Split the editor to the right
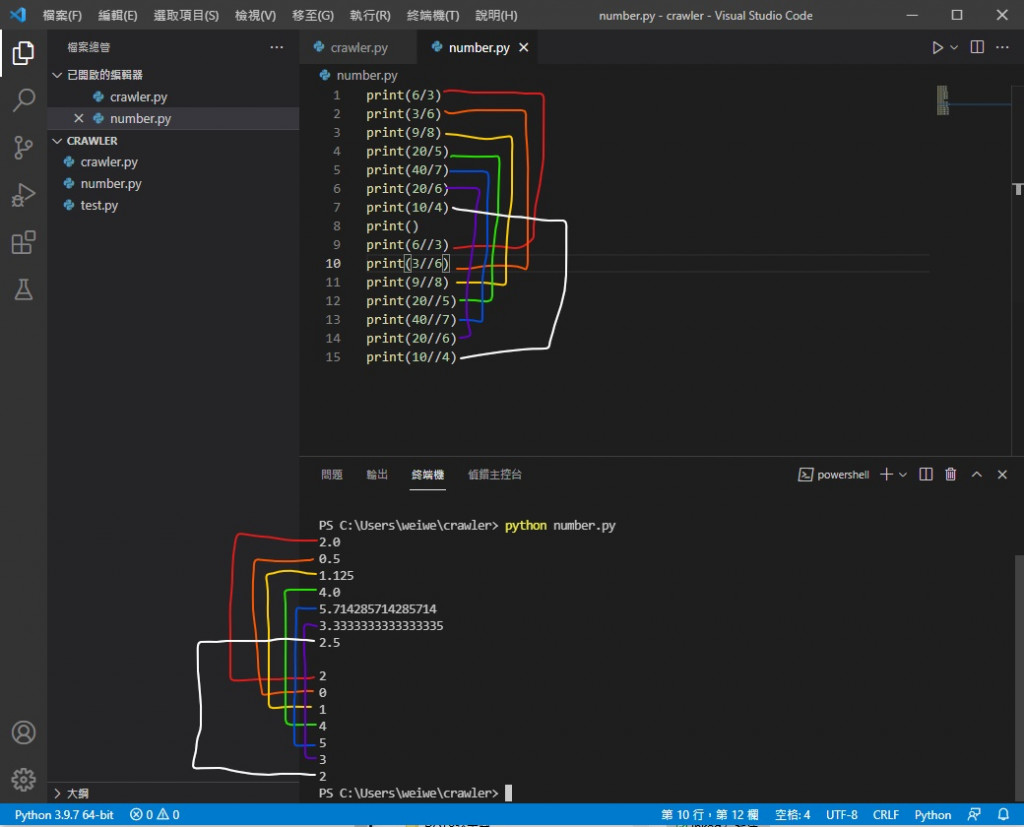The height and width of the screenshot is (827, 1024). 977,47
